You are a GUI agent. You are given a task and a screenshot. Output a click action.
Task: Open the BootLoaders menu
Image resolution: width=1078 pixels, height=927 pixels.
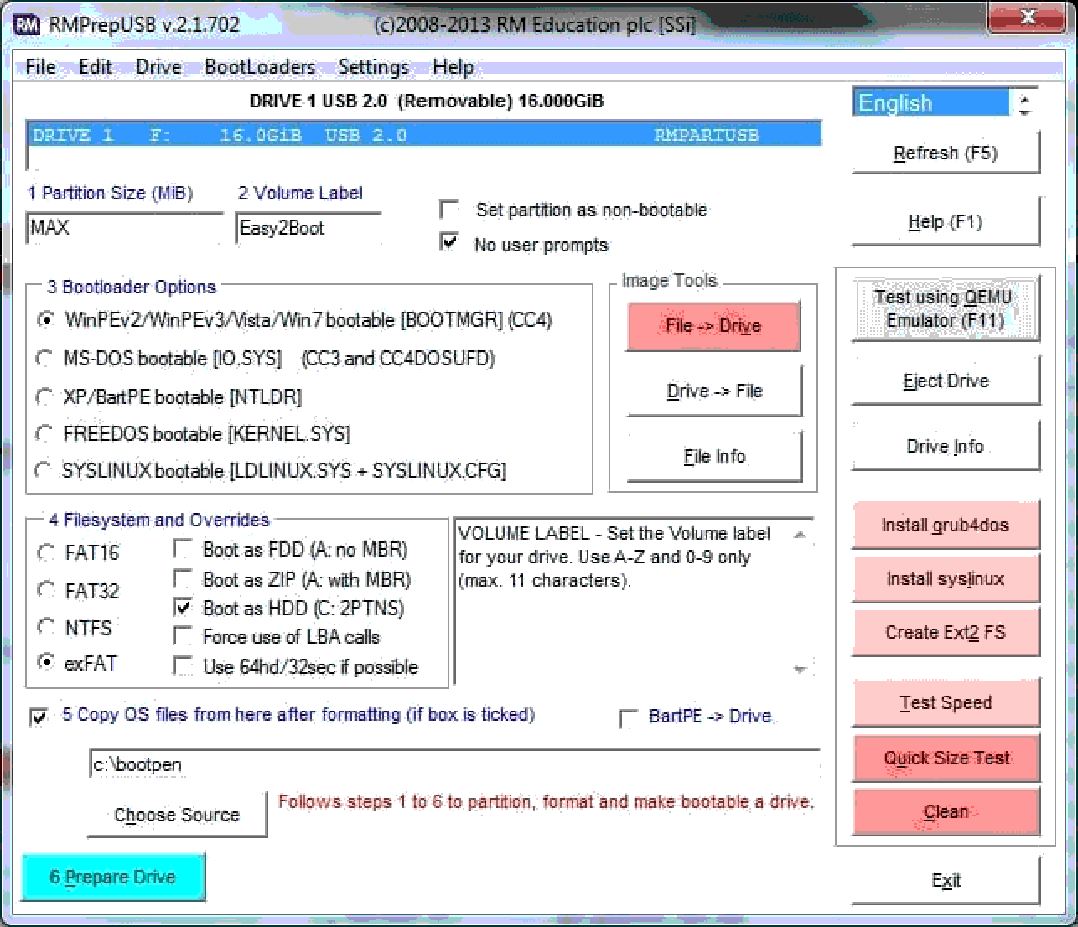259,68
